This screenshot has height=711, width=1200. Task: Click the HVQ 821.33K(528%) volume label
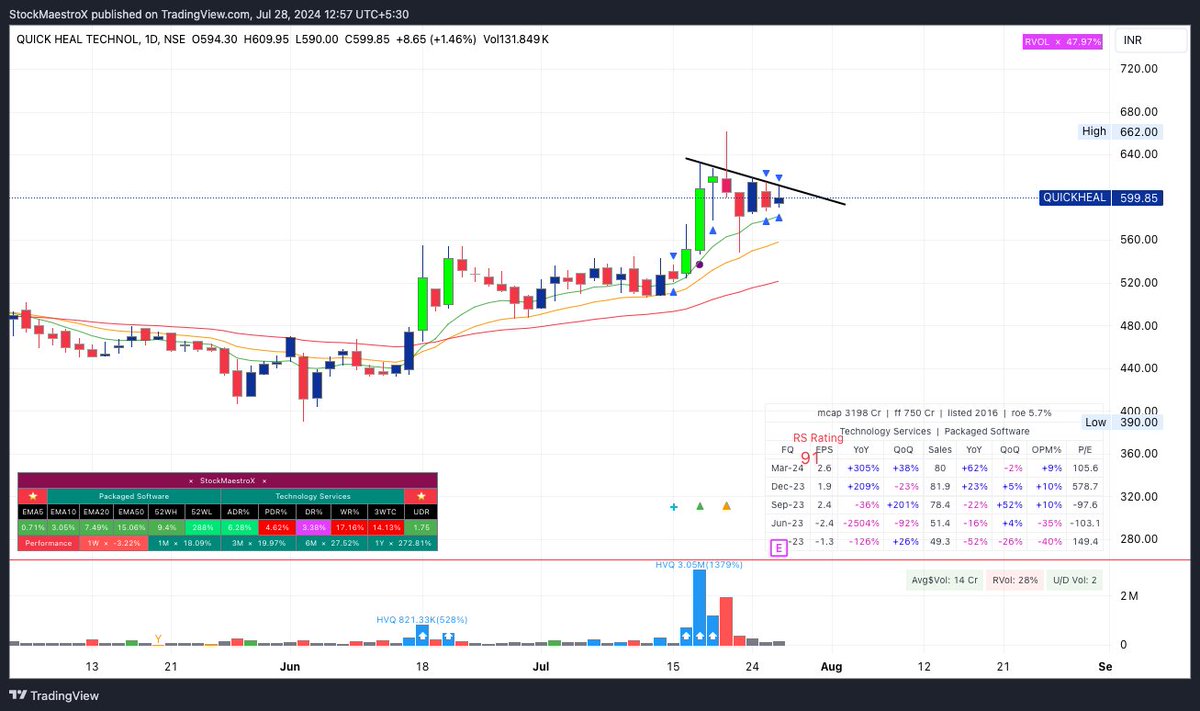point(422,620)
